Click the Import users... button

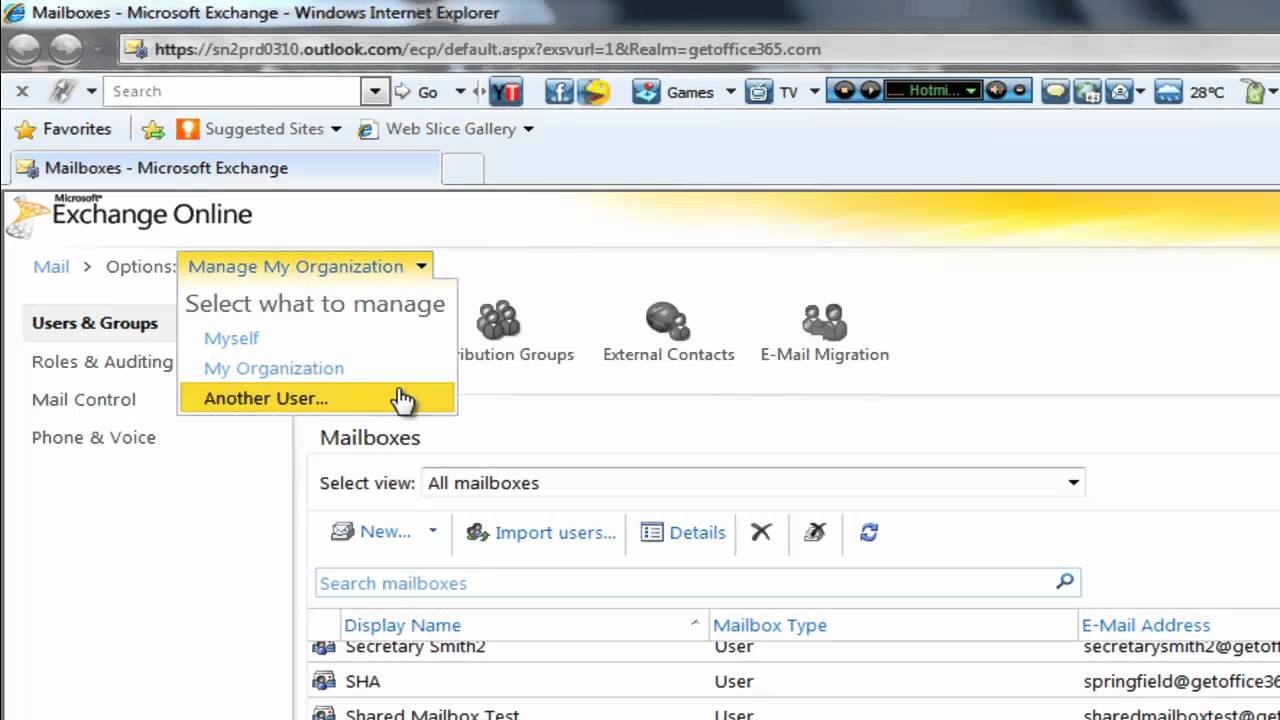(x=541, y=532)
